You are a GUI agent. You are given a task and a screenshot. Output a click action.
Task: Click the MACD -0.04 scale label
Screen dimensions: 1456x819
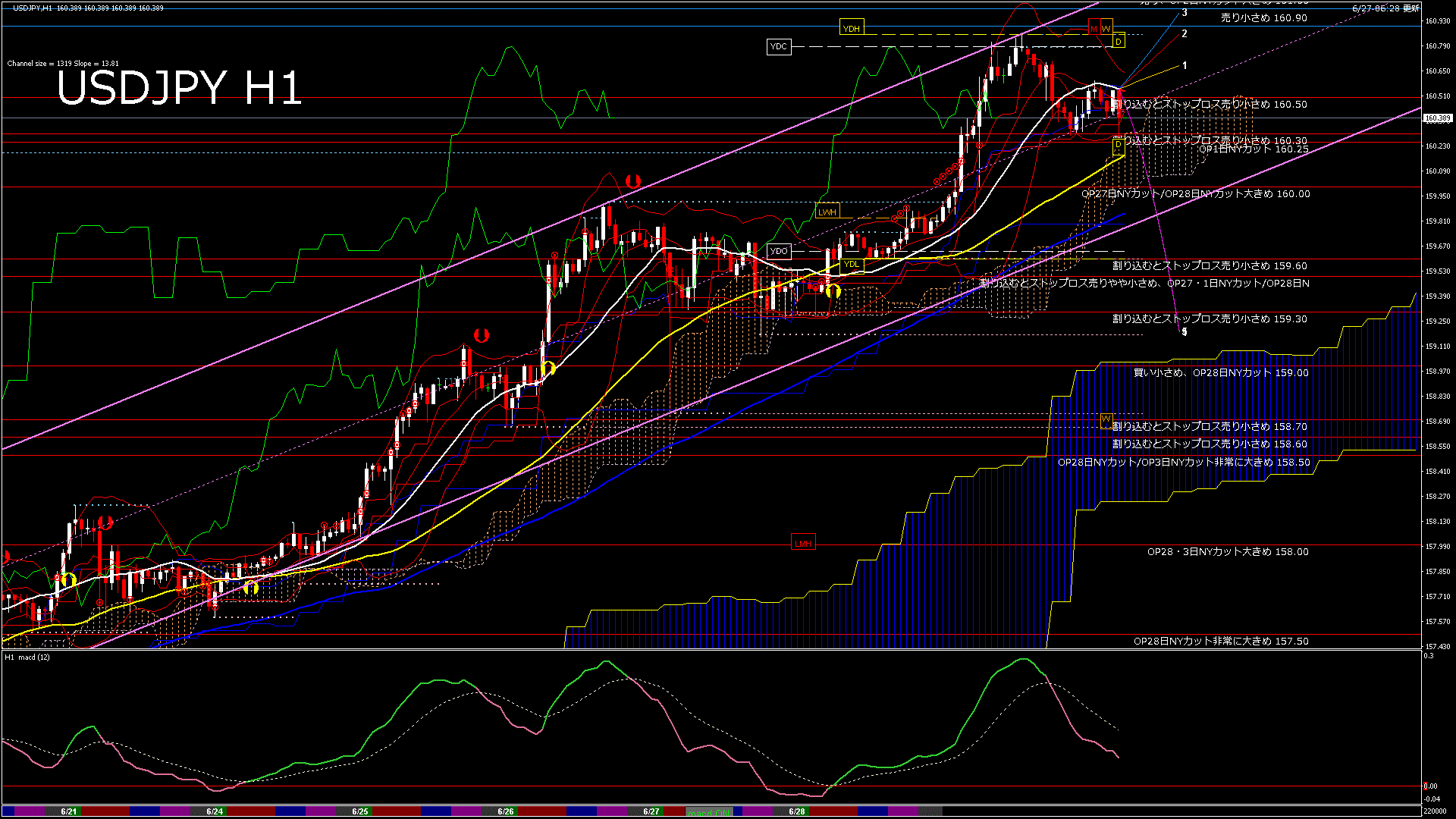click(1432, 799)
